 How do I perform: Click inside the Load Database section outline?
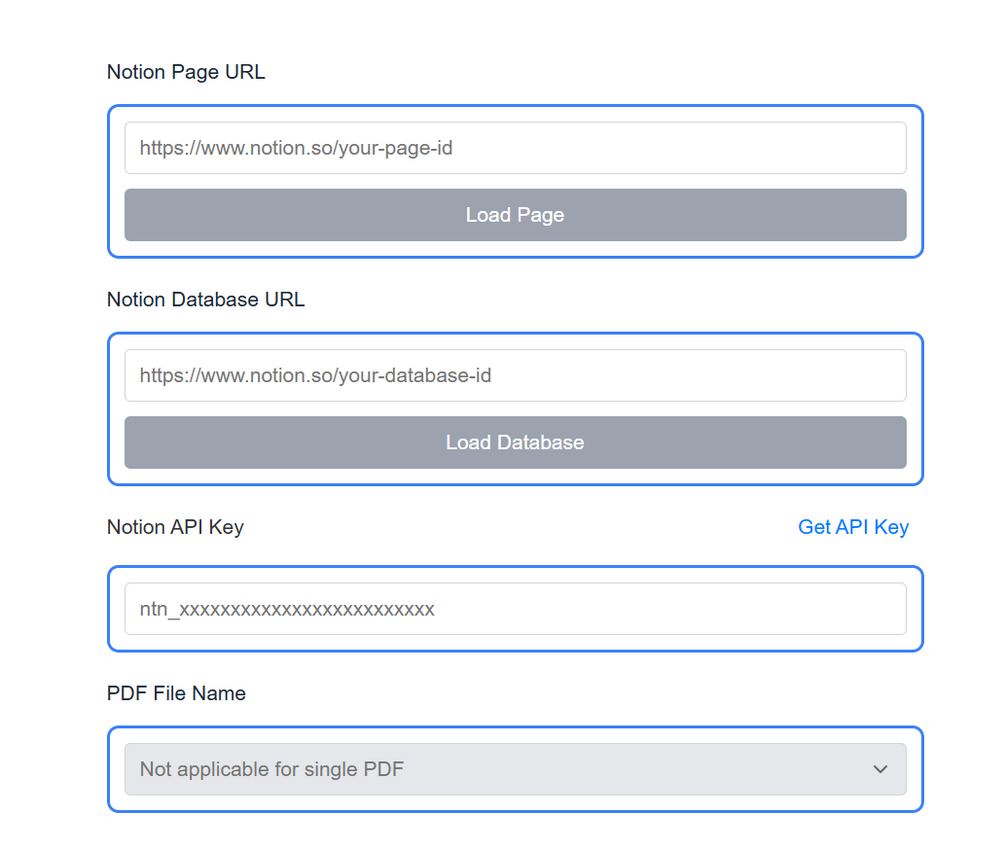click(515, 408)
